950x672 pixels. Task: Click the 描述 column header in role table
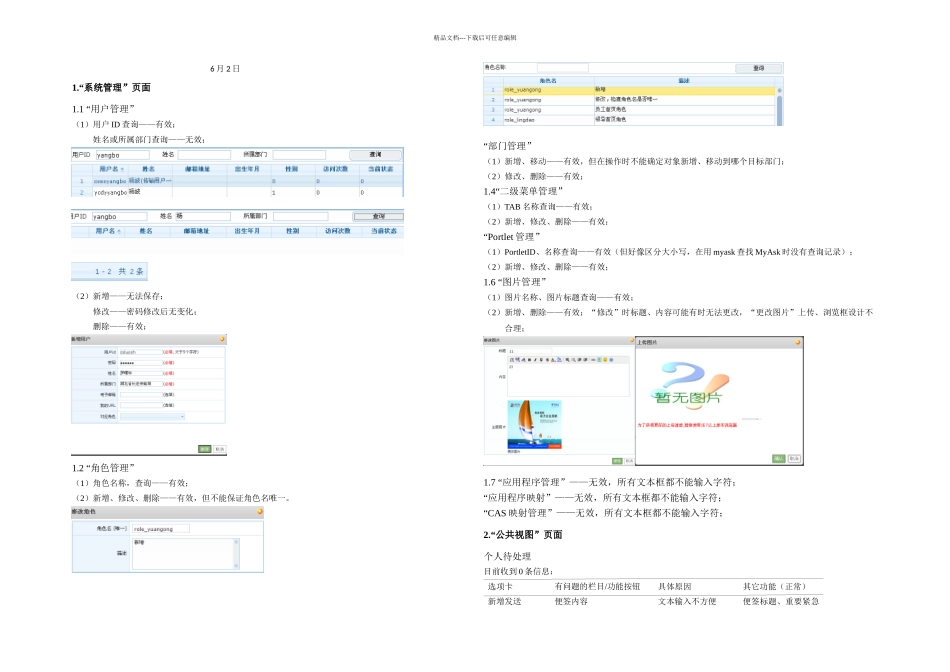coord(684,81)
